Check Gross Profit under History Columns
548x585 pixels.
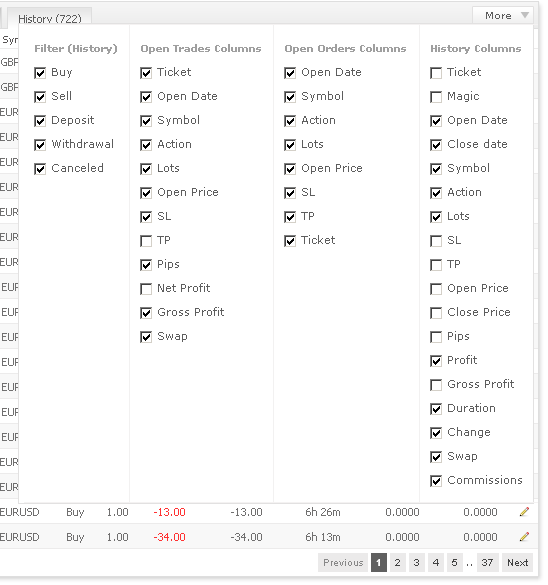click(436, 385)
